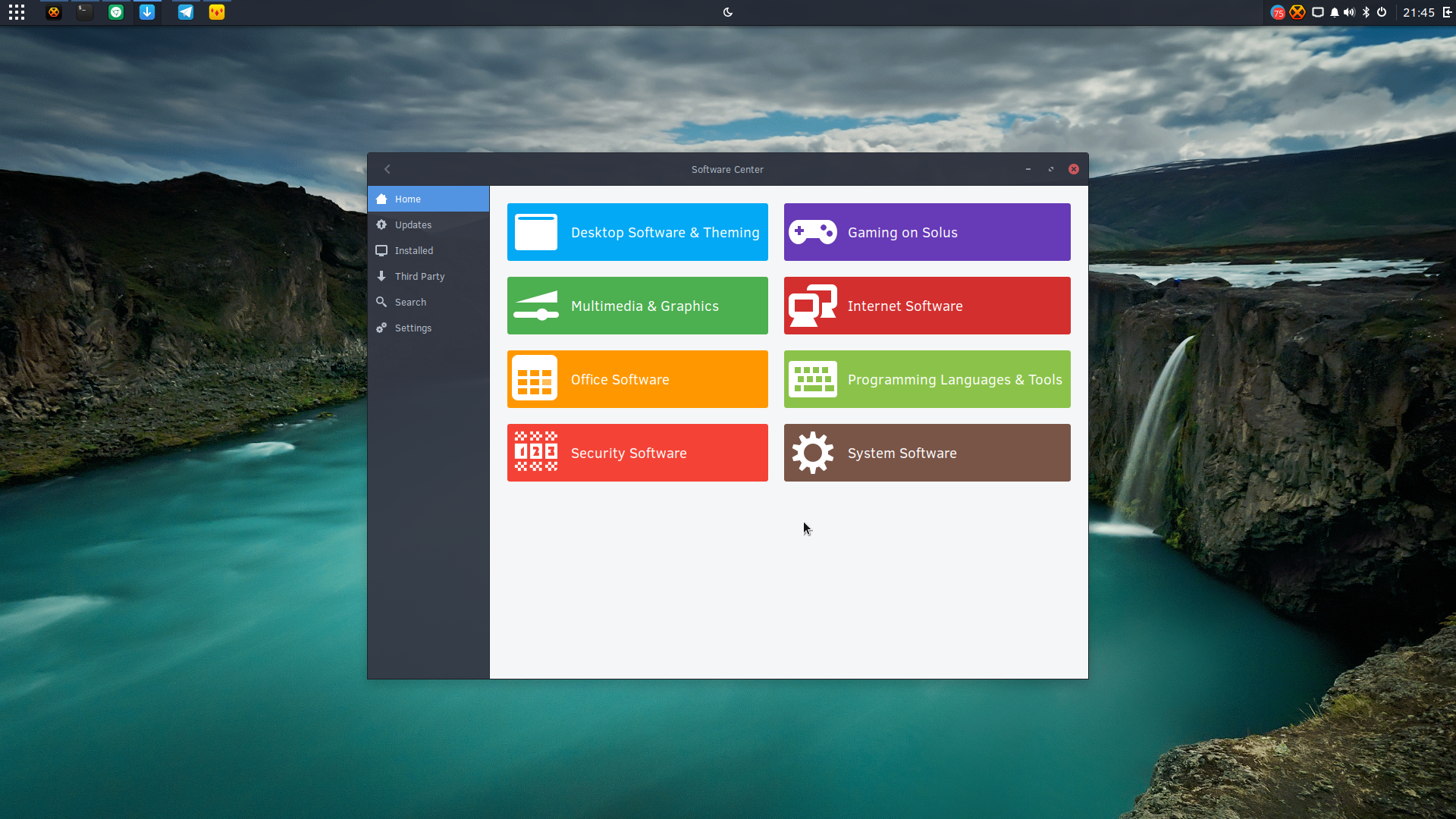This screenshot has height=819, width=1456.
Task: Open the power menu in the panel
Action: pyautogui.click(x=1382, y=12)
